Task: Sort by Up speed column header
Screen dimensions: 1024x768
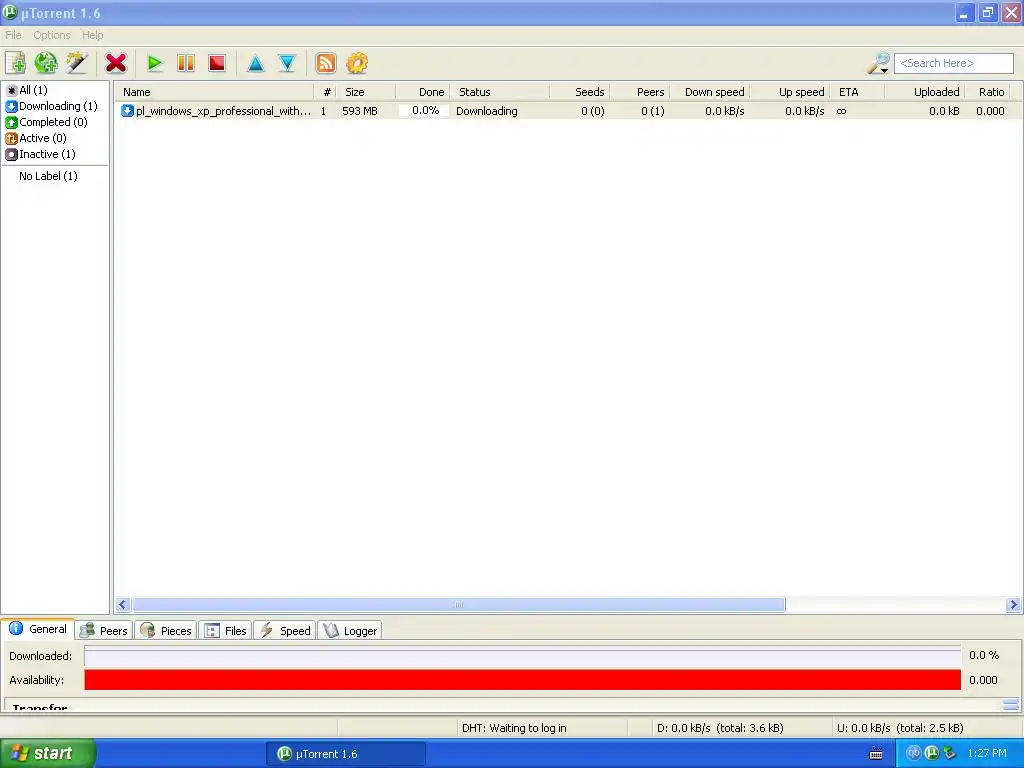Action: 790,92
